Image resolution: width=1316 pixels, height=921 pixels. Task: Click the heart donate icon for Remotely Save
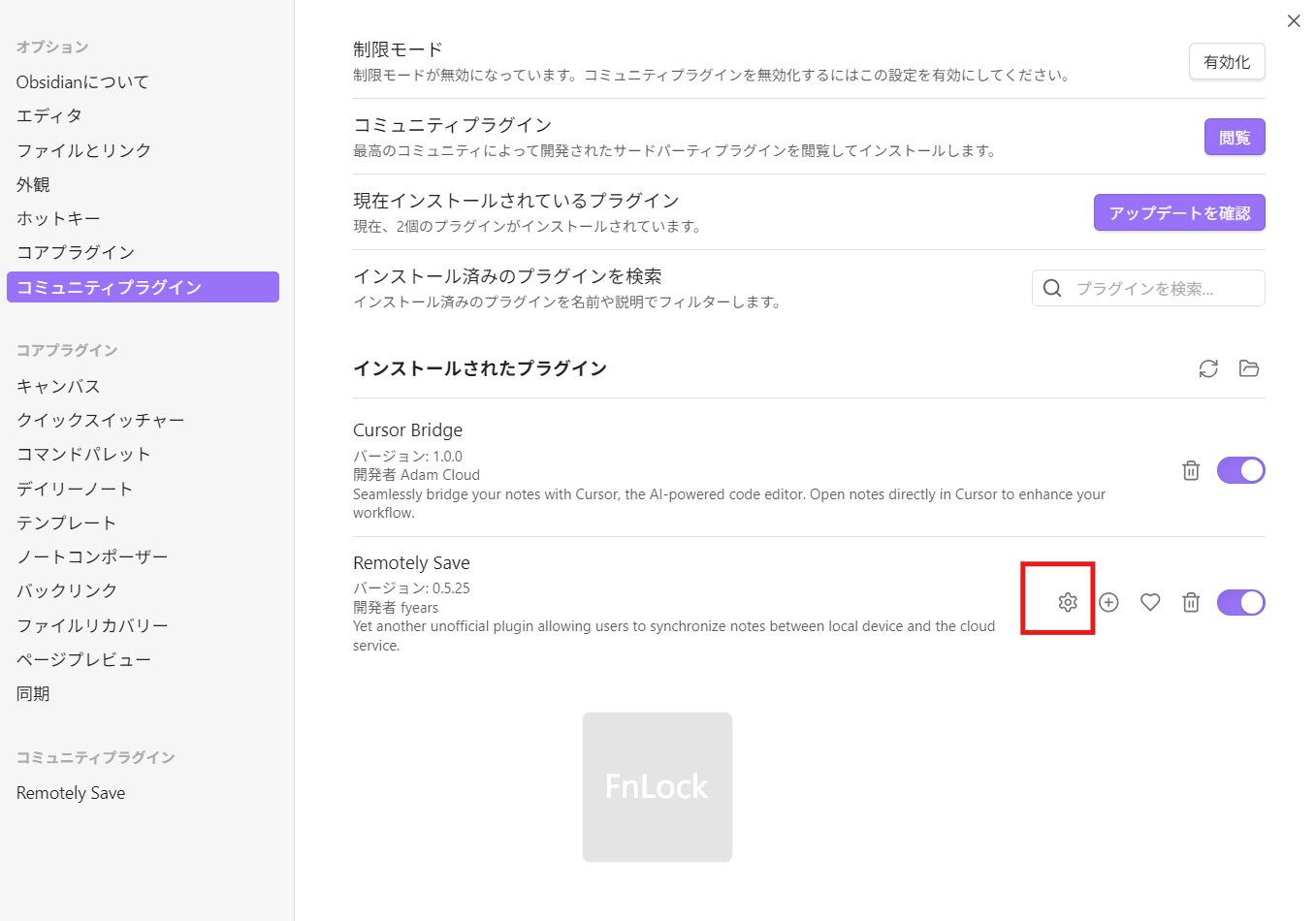coord(1150,602)
